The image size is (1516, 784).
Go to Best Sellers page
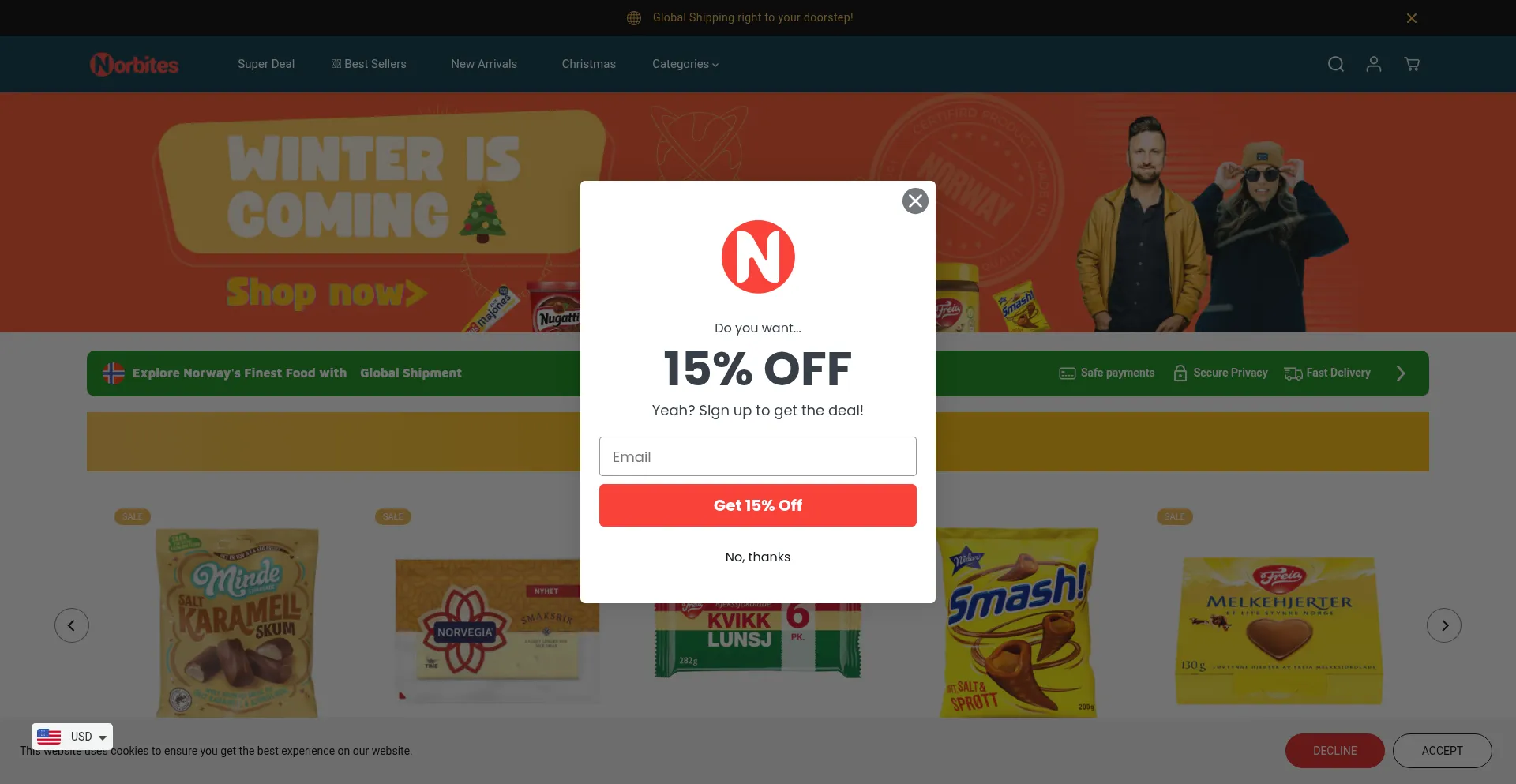coord(369,64)
